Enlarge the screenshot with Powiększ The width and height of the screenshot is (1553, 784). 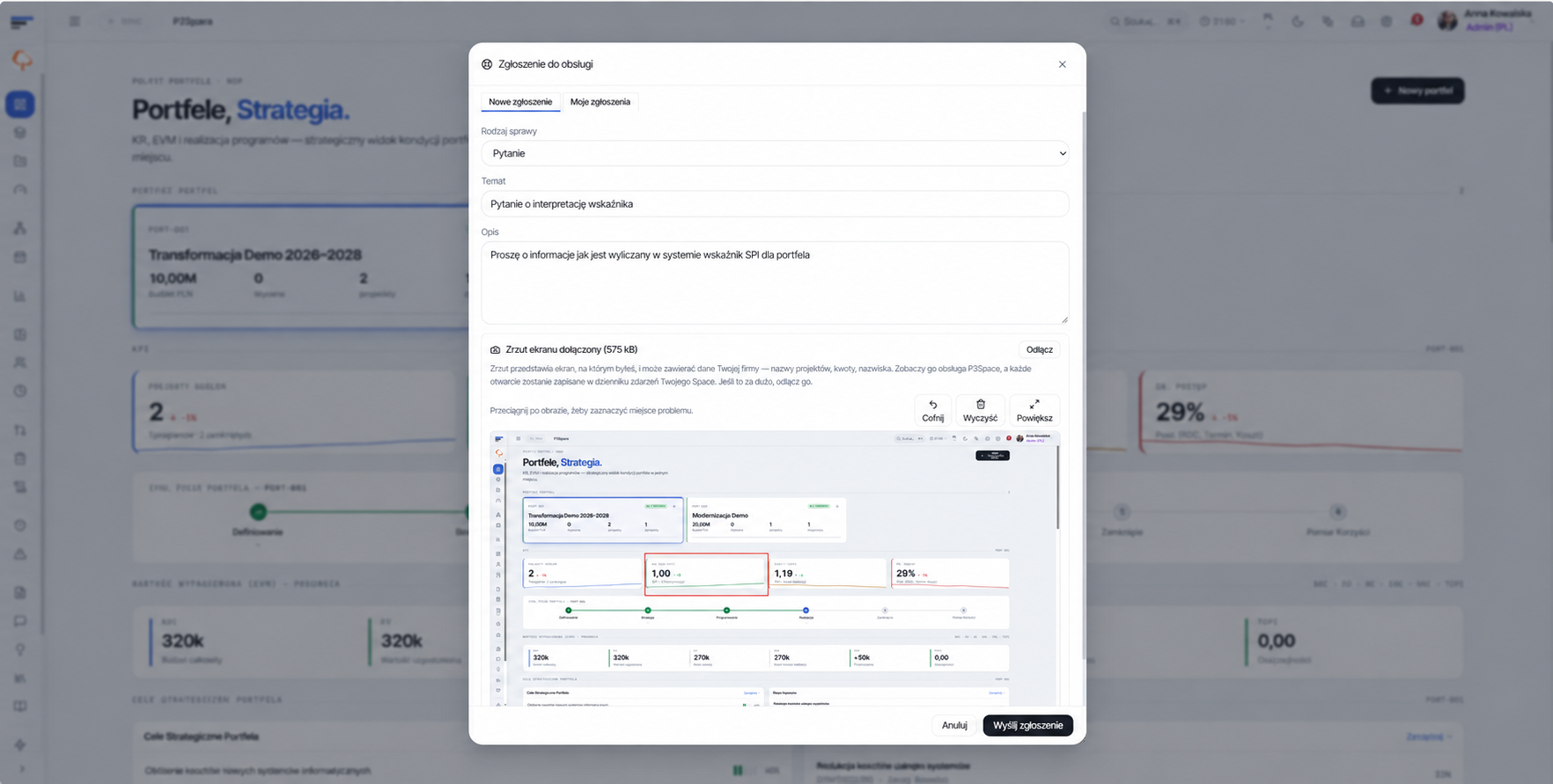coord(1034,411)
